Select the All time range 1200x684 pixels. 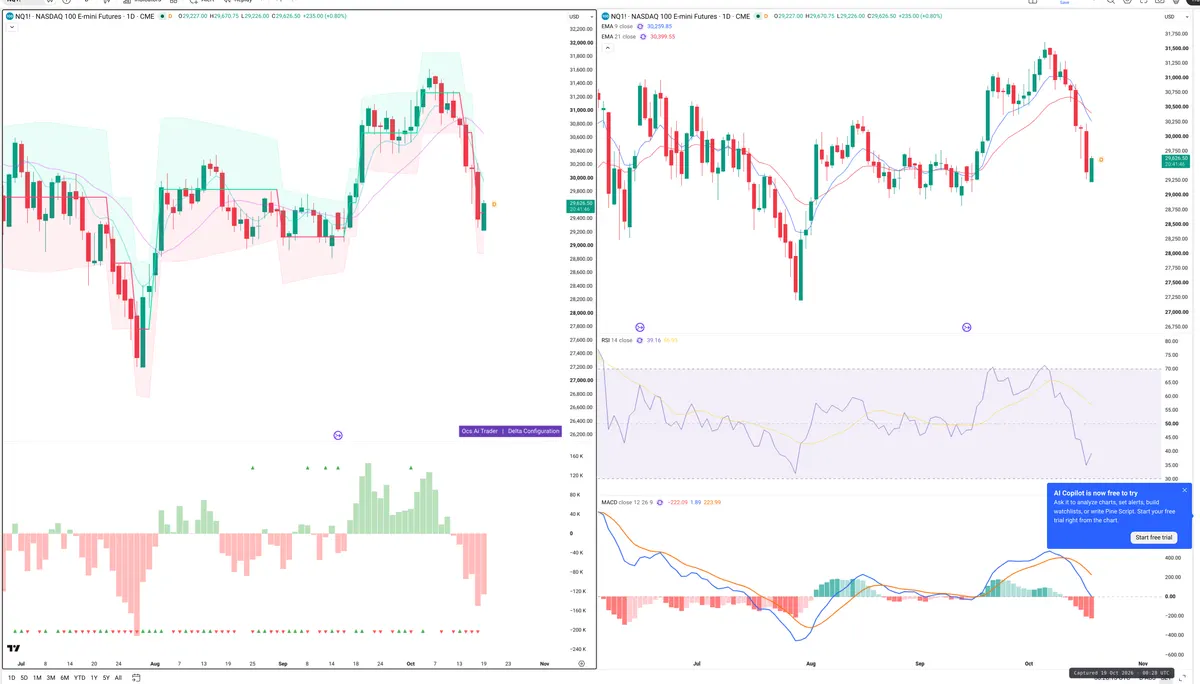118,677
